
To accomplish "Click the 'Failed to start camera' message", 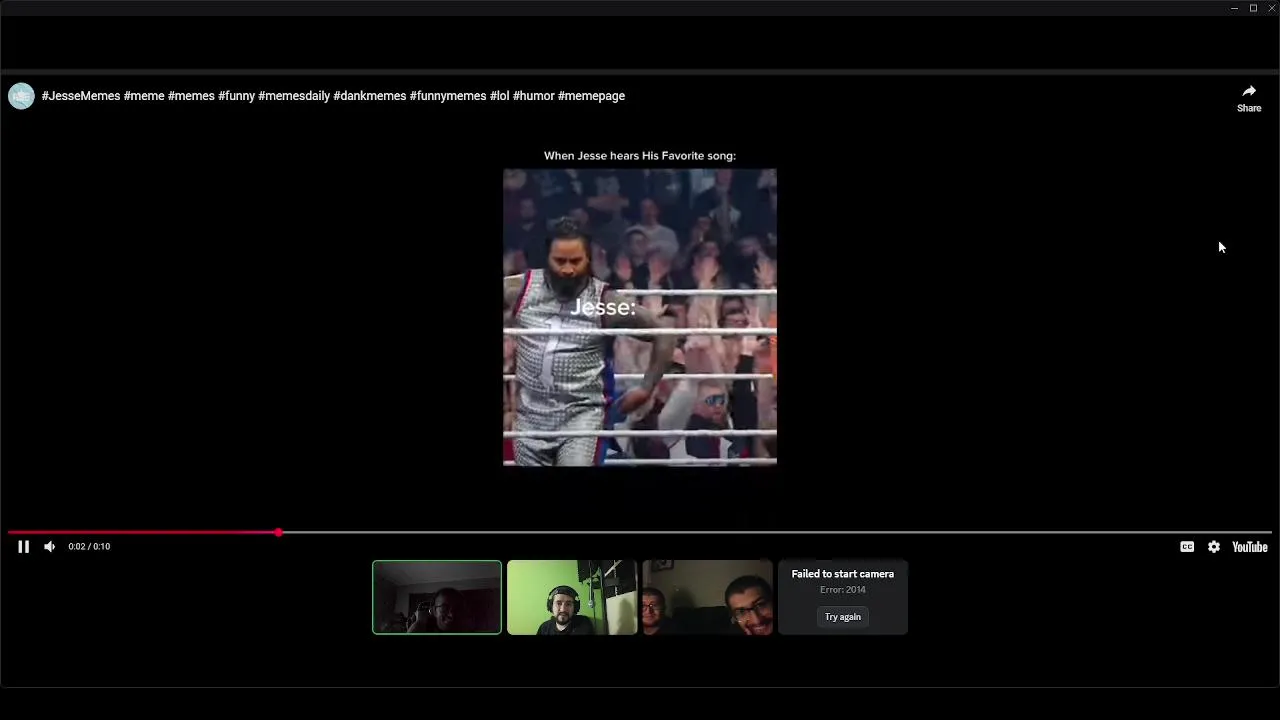I will 843,574.
